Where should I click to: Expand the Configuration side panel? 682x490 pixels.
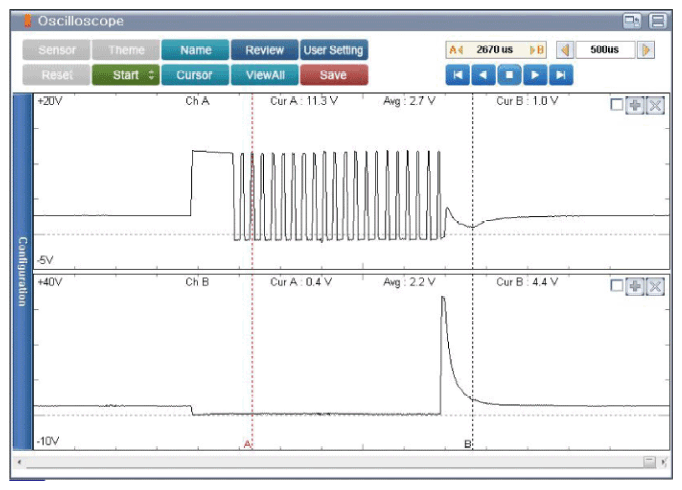click(23, 271)
